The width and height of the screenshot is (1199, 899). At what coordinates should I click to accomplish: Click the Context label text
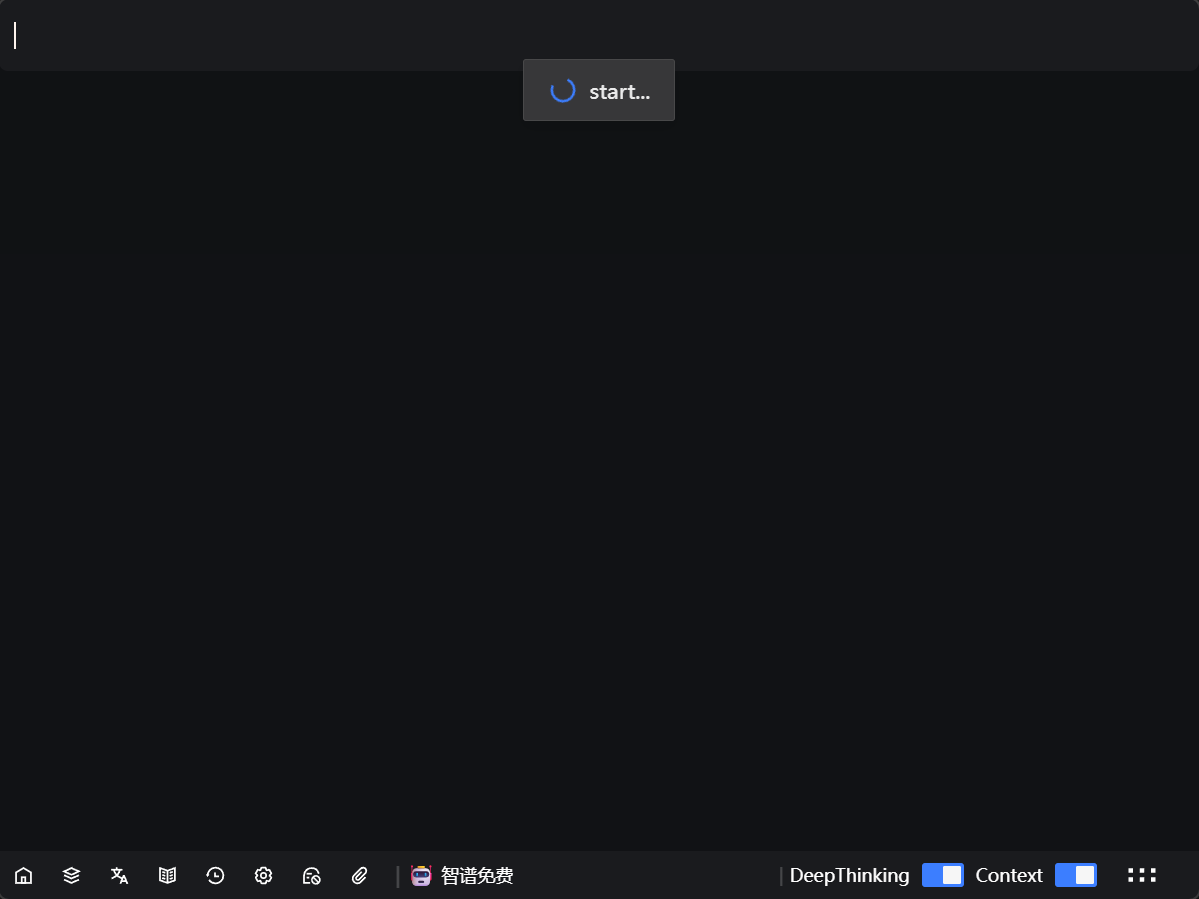(x=1008, y=876)
